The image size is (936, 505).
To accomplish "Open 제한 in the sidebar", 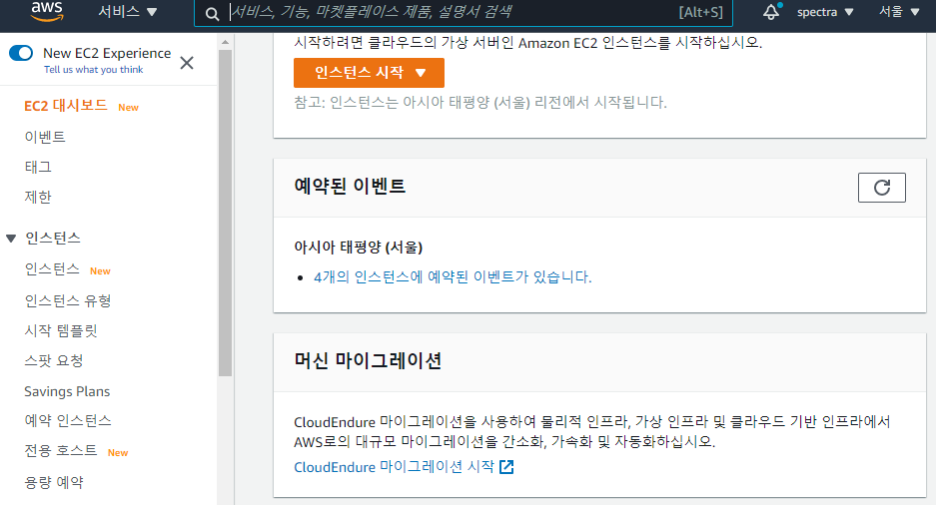I will (38, 197).
